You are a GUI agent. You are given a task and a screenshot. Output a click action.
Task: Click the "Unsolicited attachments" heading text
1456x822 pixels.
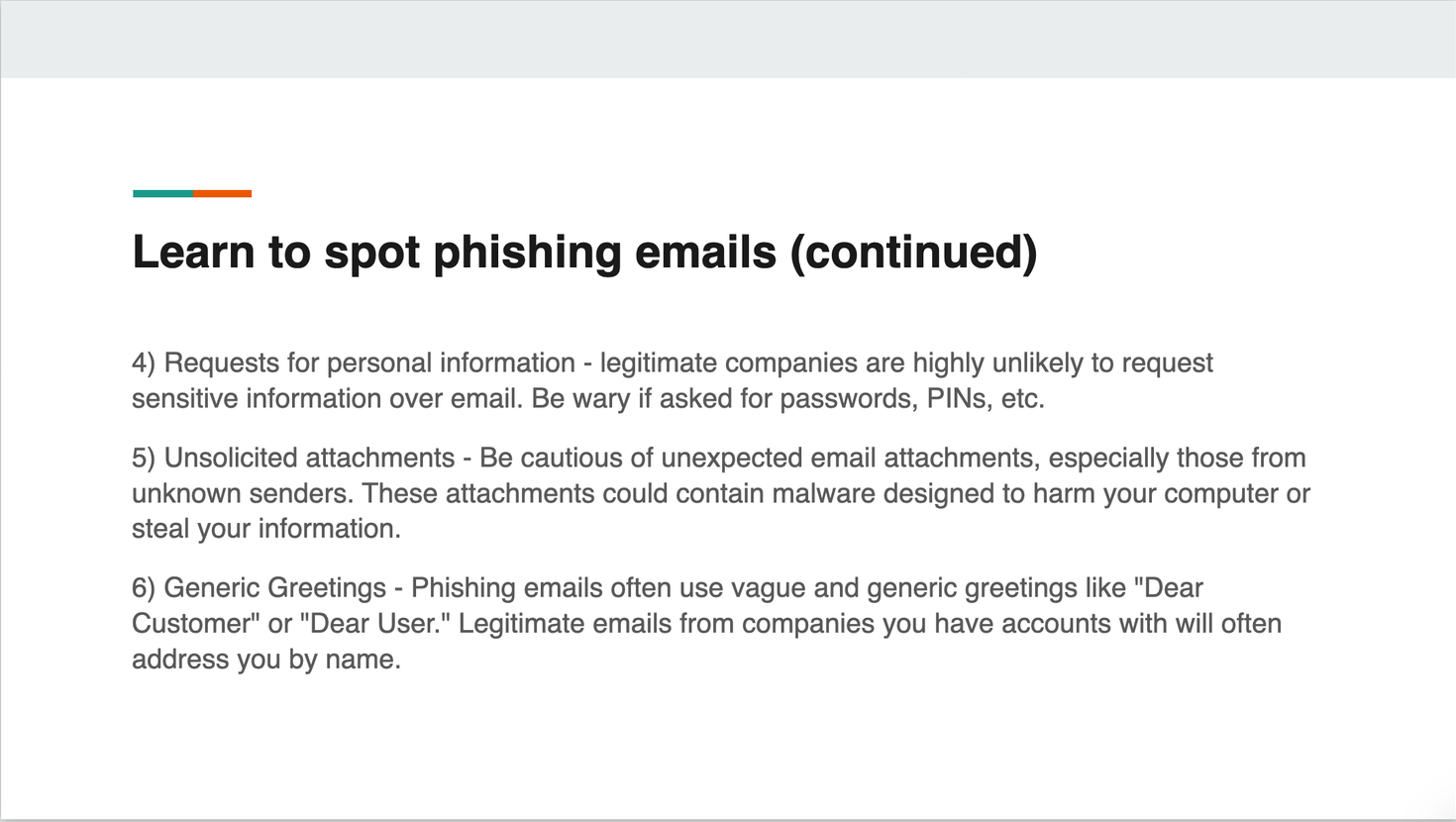pos(309,459)
